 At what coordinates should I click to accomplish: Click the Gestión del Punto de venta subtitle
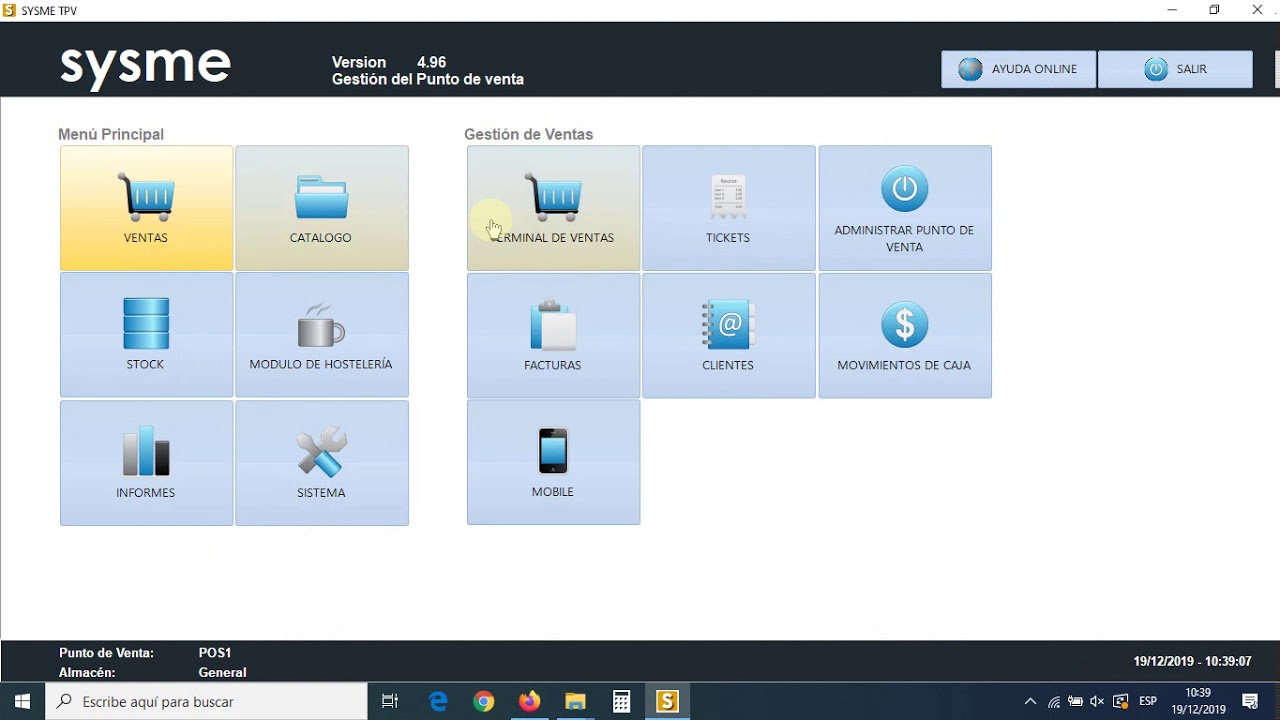click(428, 79)
